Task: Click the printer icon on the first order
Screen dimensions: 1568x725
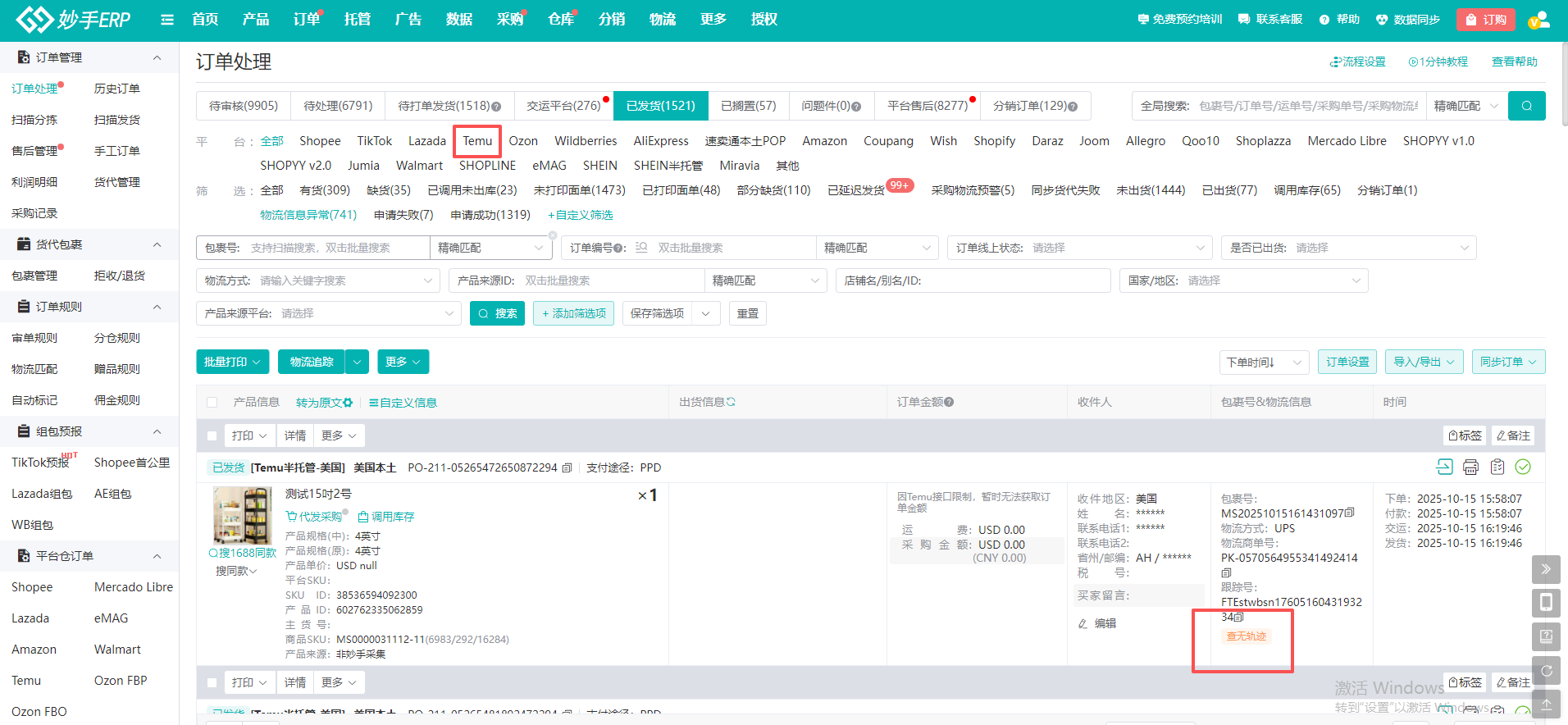Action: coord(1470,467)
